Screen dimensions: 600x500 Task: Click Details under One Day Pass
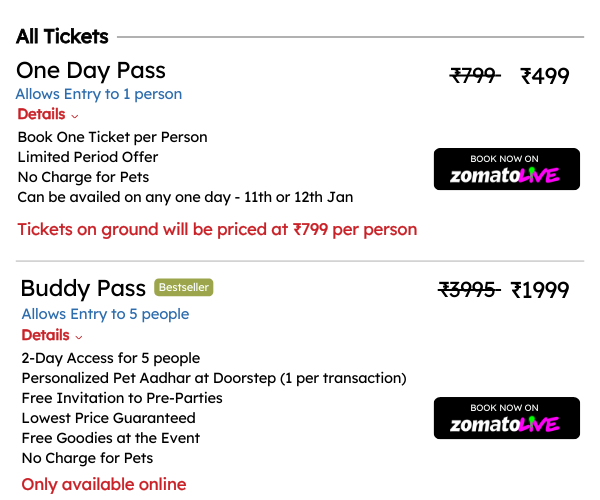[41, 114]
